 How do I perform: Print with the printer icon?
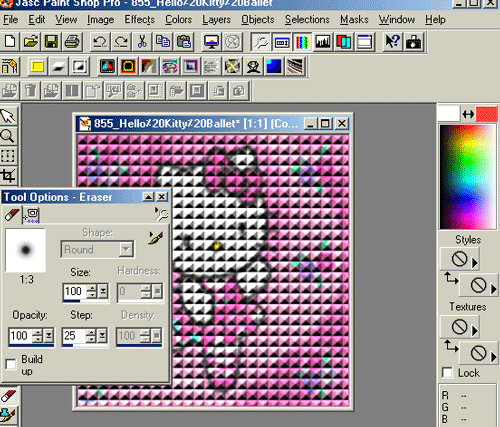pyautogui.click(x=72, y=42)
